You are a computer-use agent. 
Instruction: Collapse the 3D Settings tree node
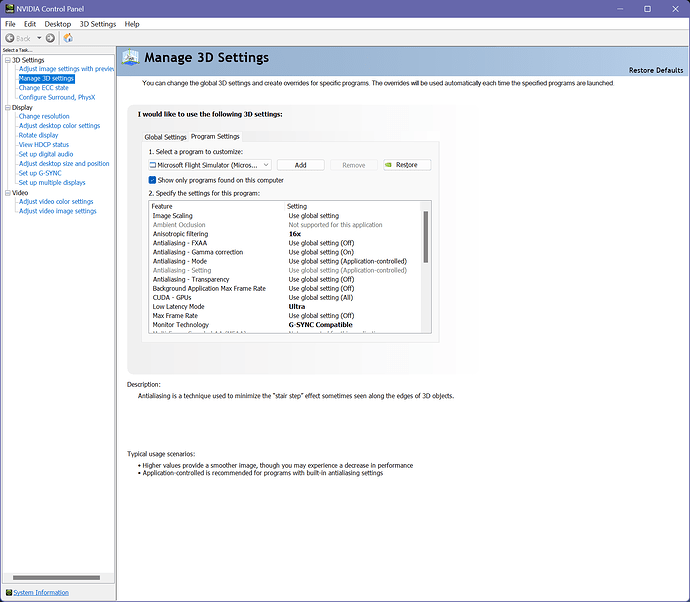7,60
